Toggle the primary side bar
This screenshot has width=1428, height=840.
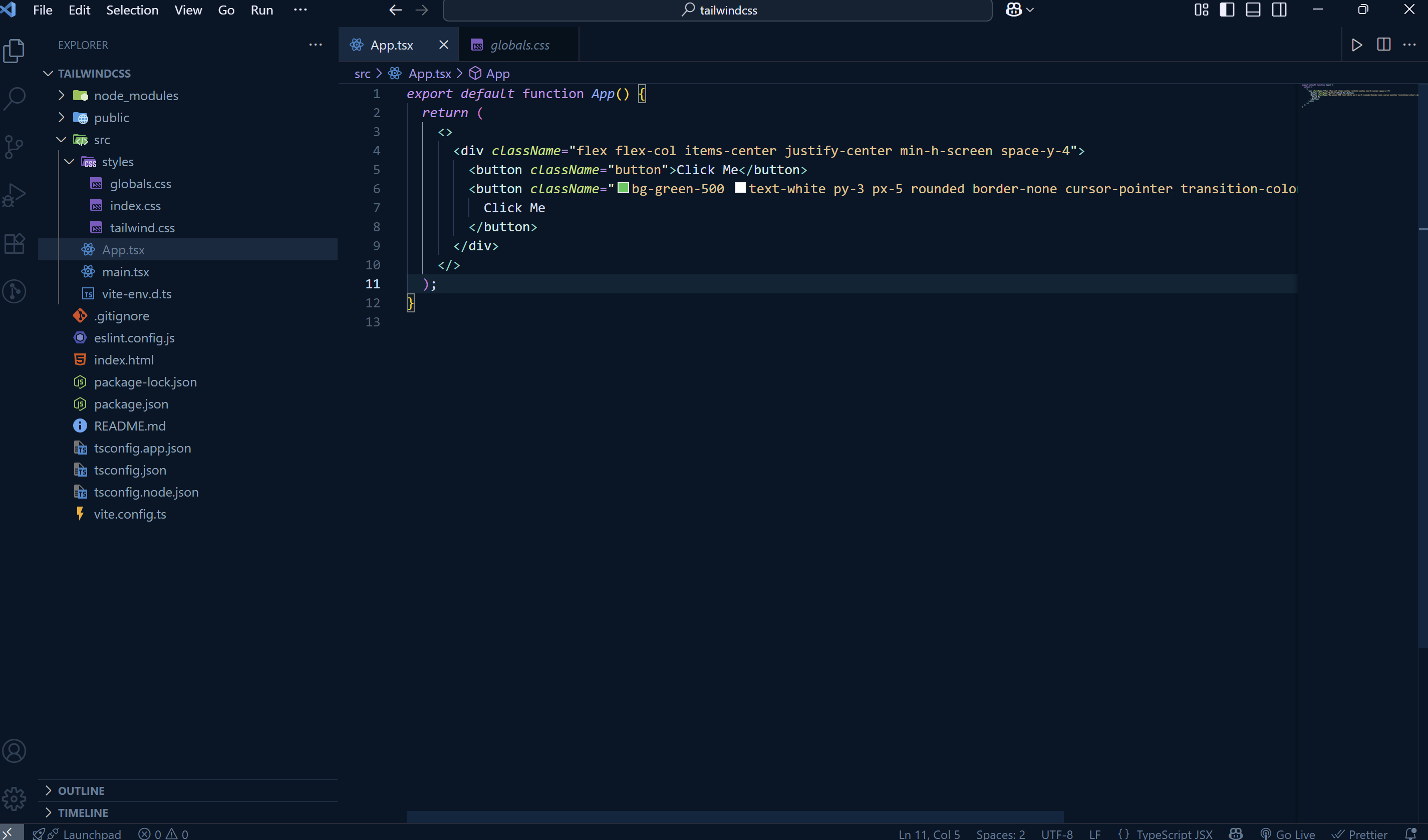click(x=1227, y=10)
